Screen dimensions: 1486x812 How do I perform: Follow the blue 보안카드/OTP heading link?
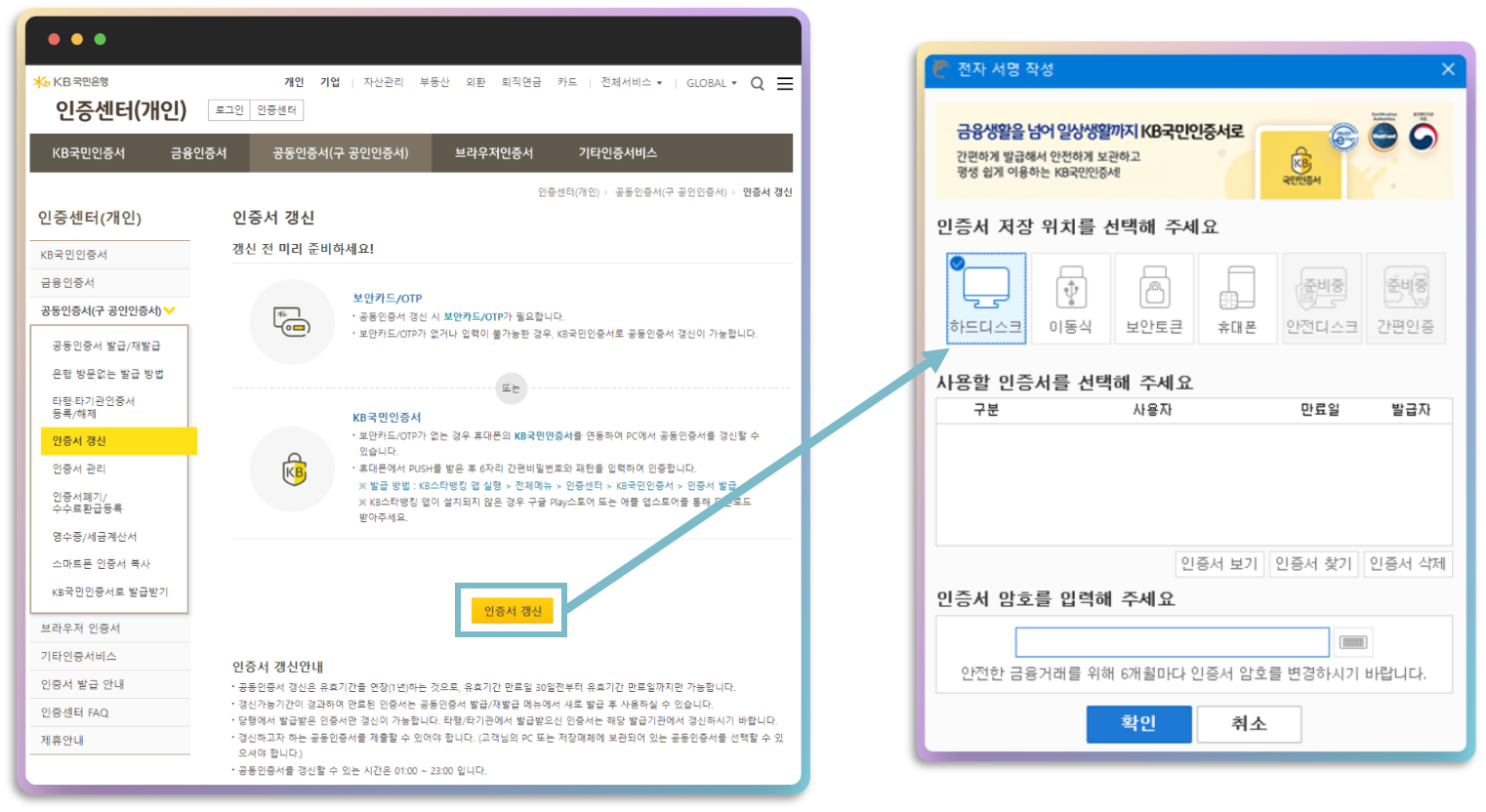pos(388,299)
